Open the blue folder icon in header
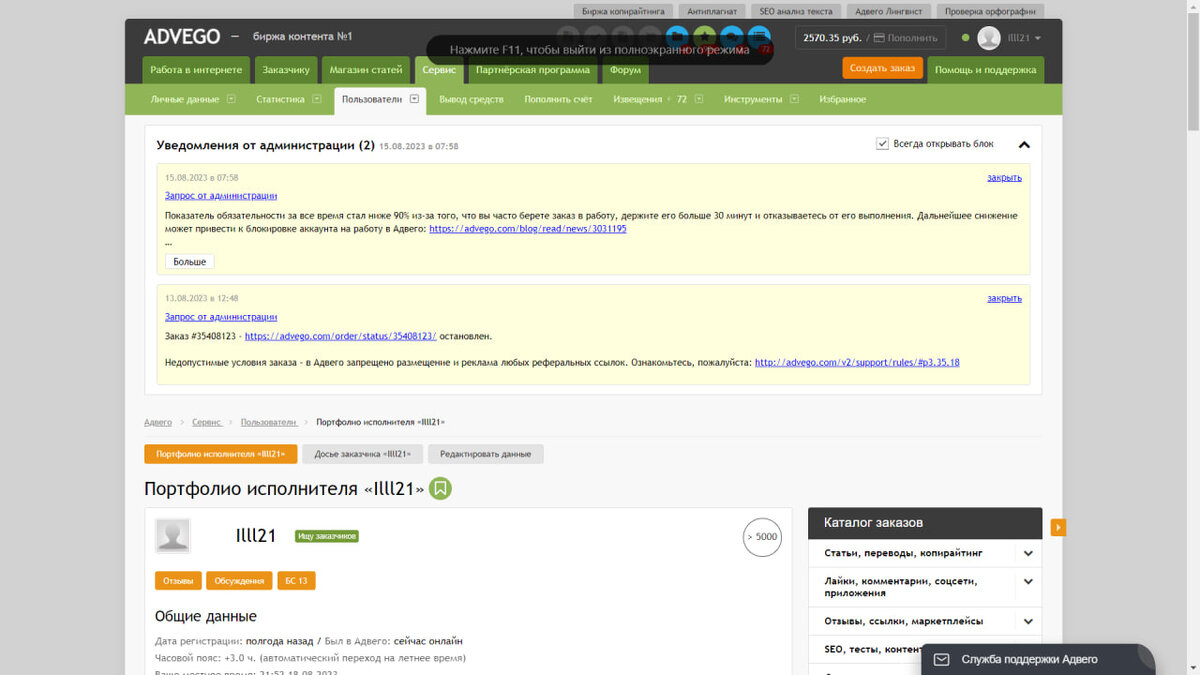Image resolution: width=1200 pixels, height=675 pixels. point(677,38)
